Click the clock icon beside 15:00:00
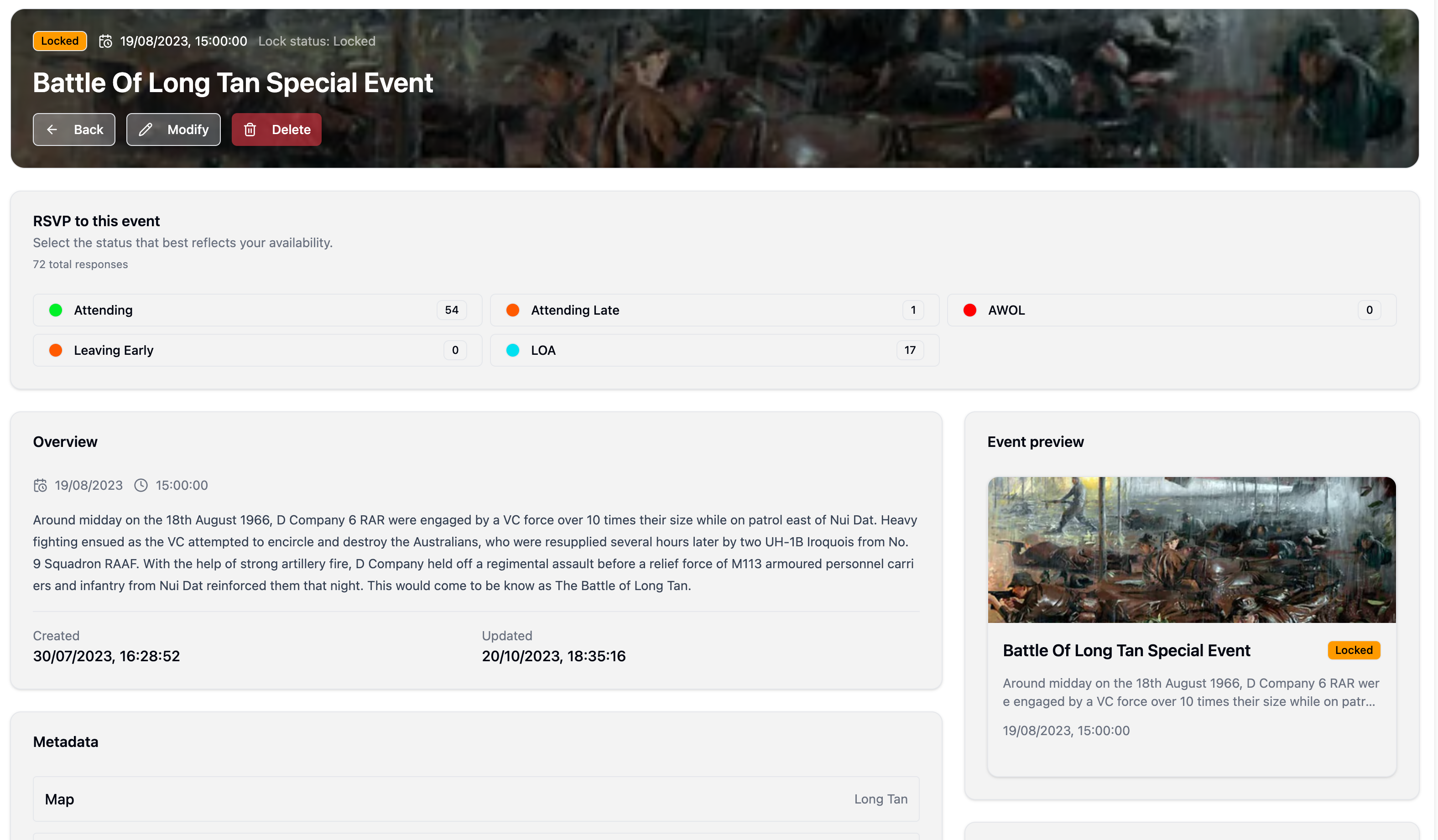Viewport: 1438px width, 840px height. 141,485
